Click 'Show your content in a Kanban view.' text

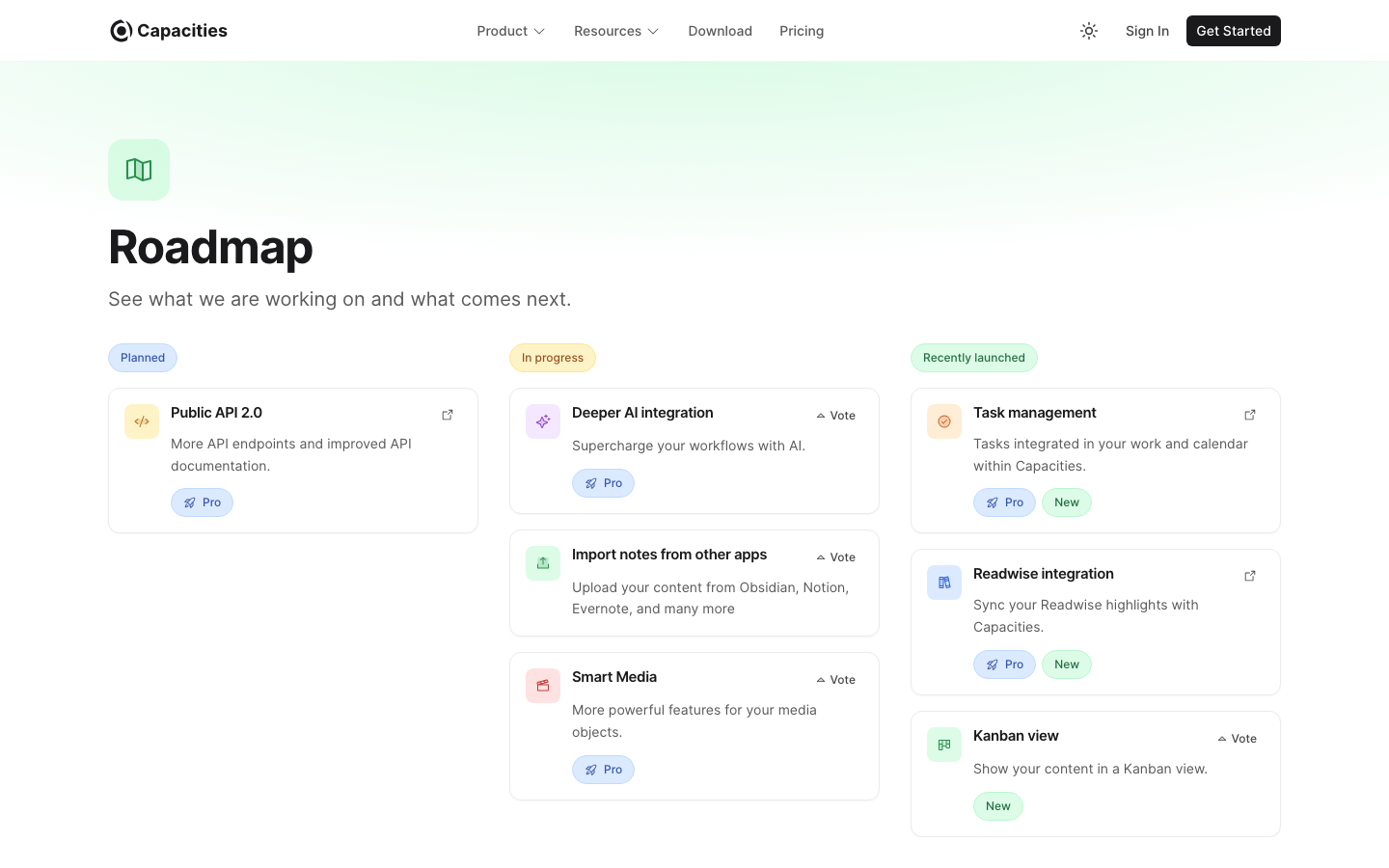tap(1090, 769)
